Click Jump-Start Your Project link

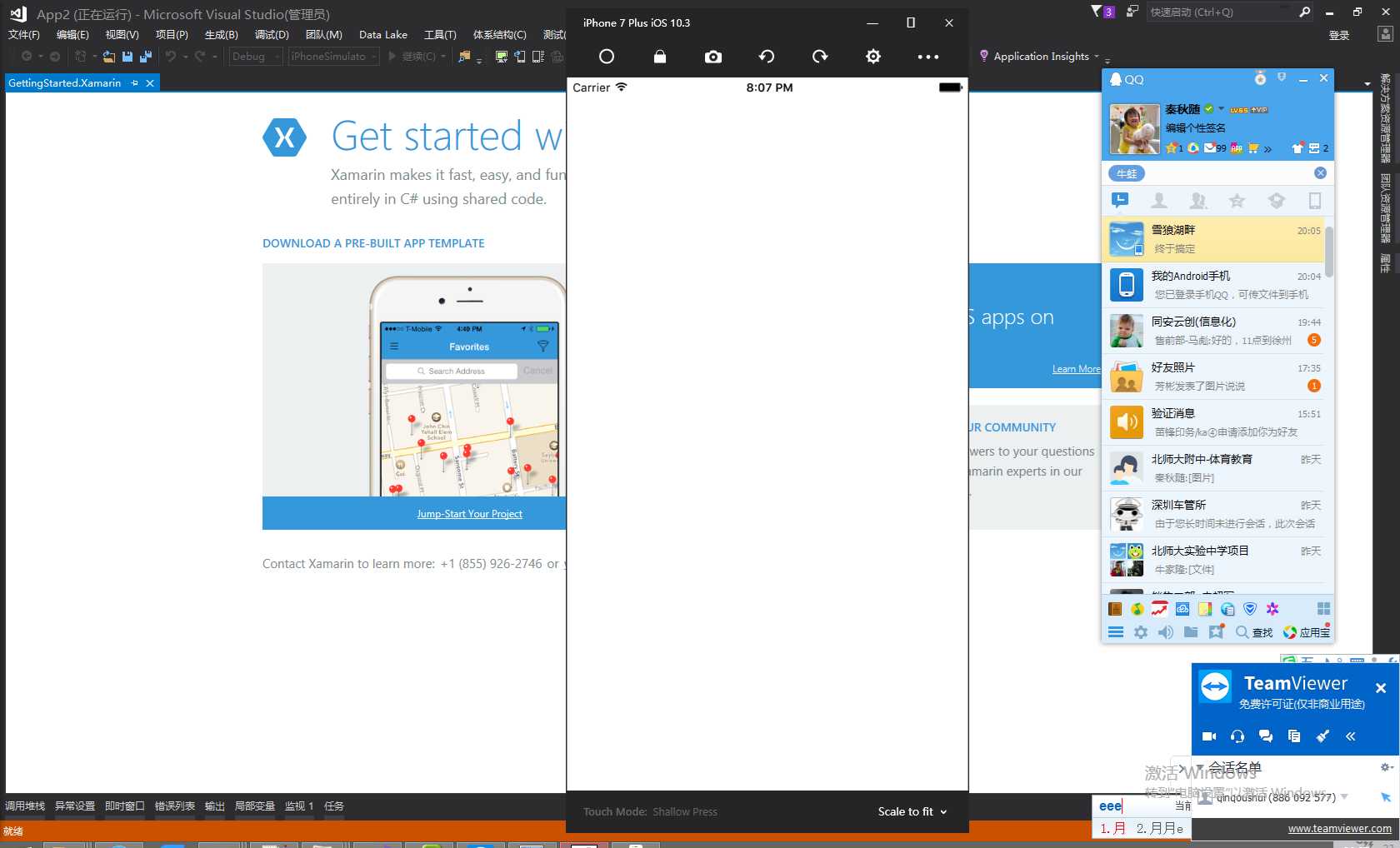(470, 514)
